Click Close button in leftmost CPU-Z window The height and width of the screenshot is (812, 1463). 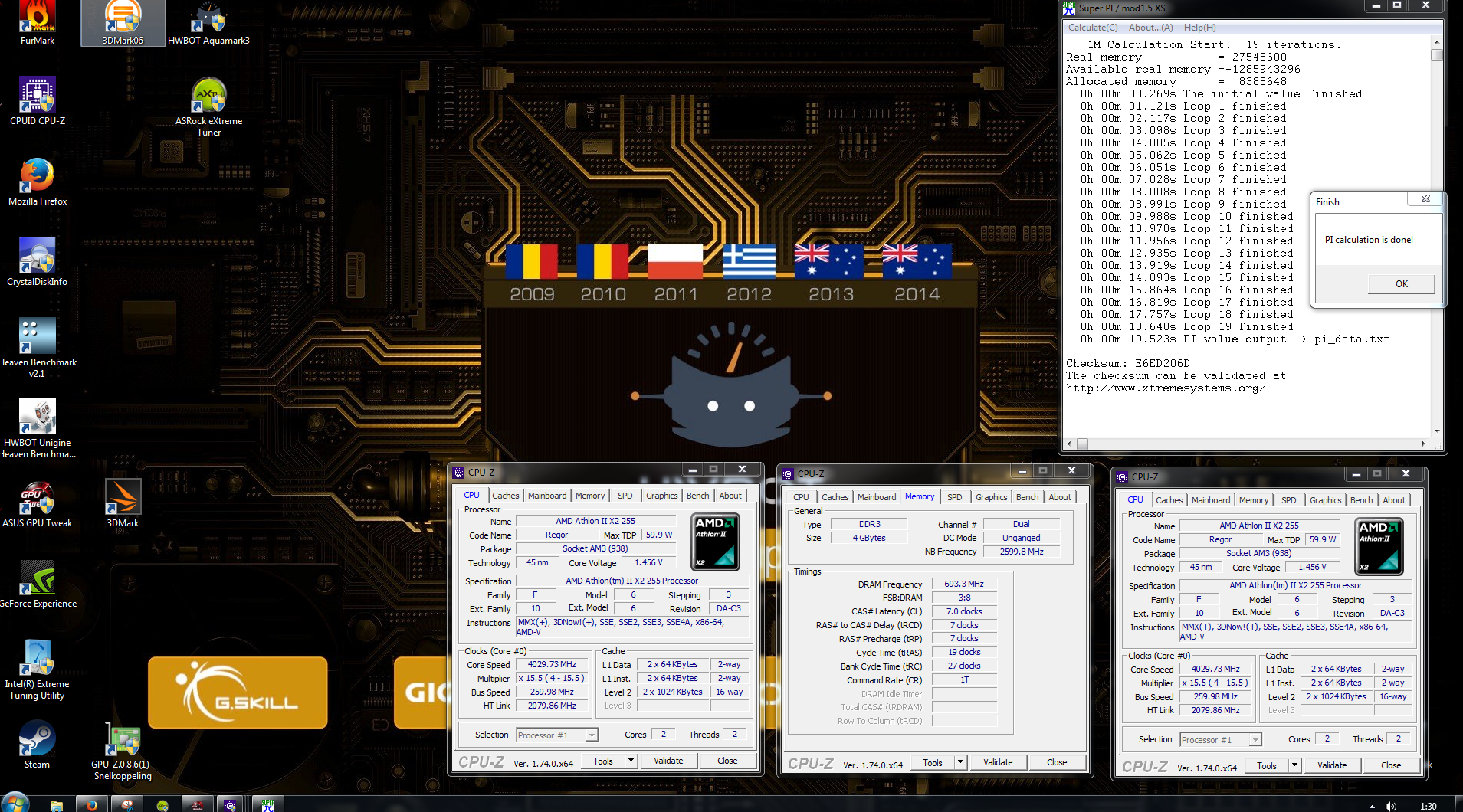click(727, 761)
